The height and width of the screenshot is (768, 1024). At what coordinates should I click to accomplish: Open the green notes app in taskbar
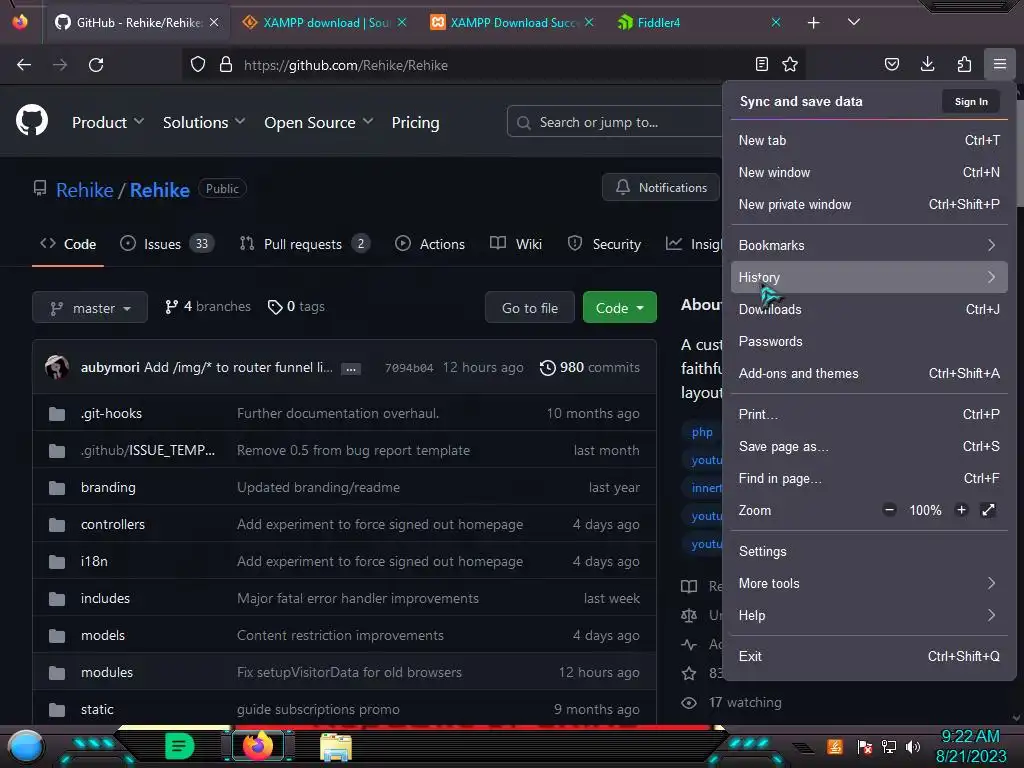(x=180, y=746)
